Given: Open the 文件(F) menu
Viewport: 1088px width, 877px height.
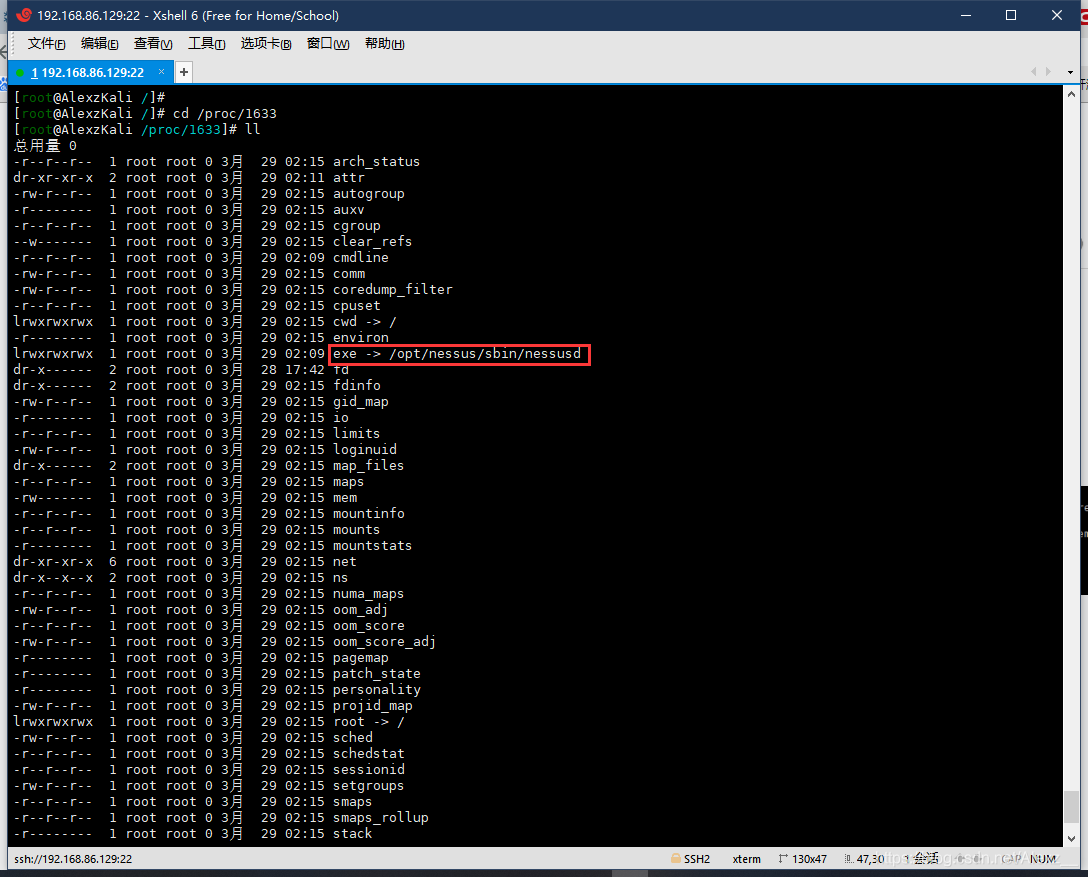Looking at the screenshot, I should click(x=46, y=44).
